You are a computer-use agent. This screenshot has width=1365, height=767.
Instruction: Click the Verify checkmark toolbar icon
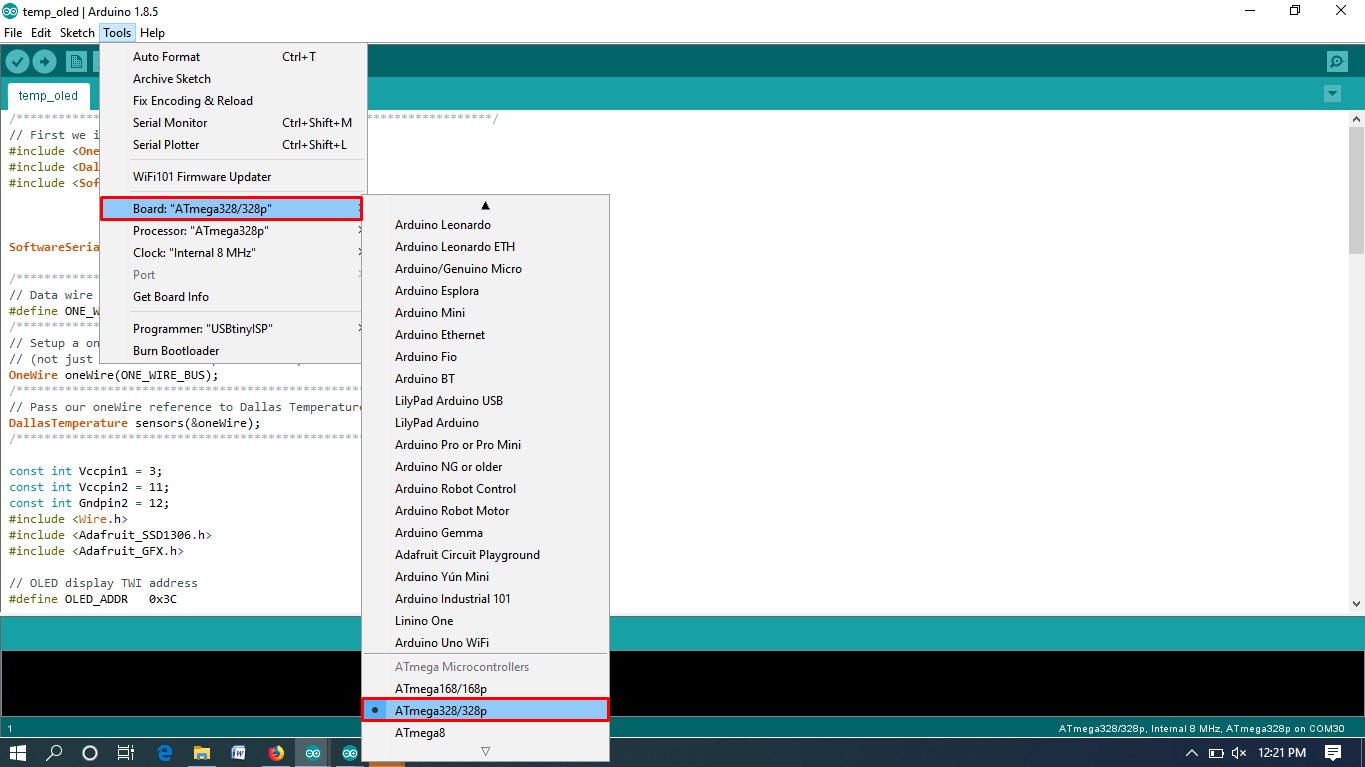(17, 62)
